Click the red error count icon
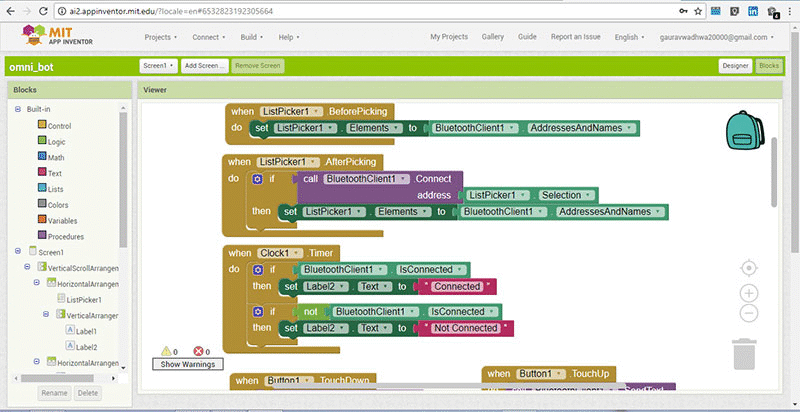 [x=198, y=351]
